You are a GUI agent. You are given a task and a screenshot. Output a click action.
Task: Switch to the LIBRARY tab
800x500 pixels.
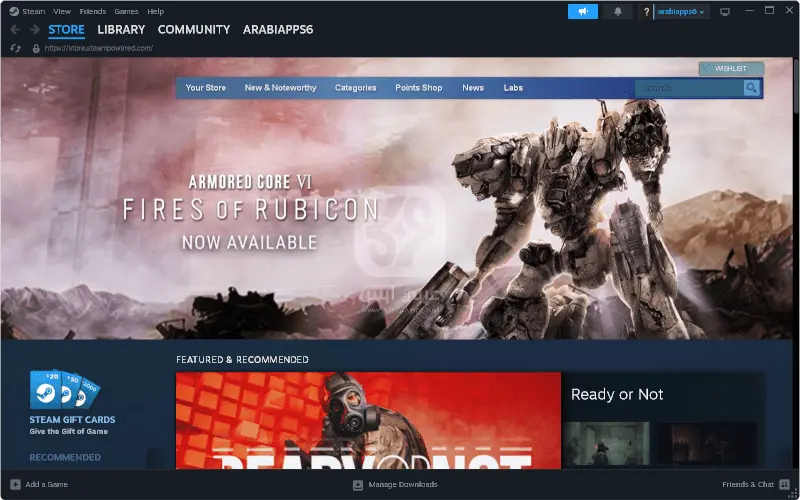121,30
